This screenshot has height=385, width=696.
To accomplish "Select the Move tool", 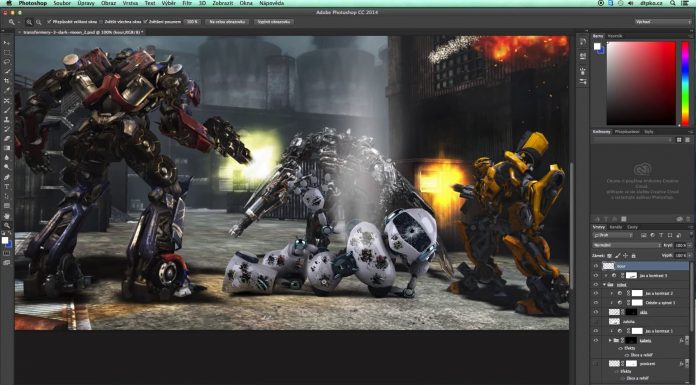I will (x=8, y=43).
